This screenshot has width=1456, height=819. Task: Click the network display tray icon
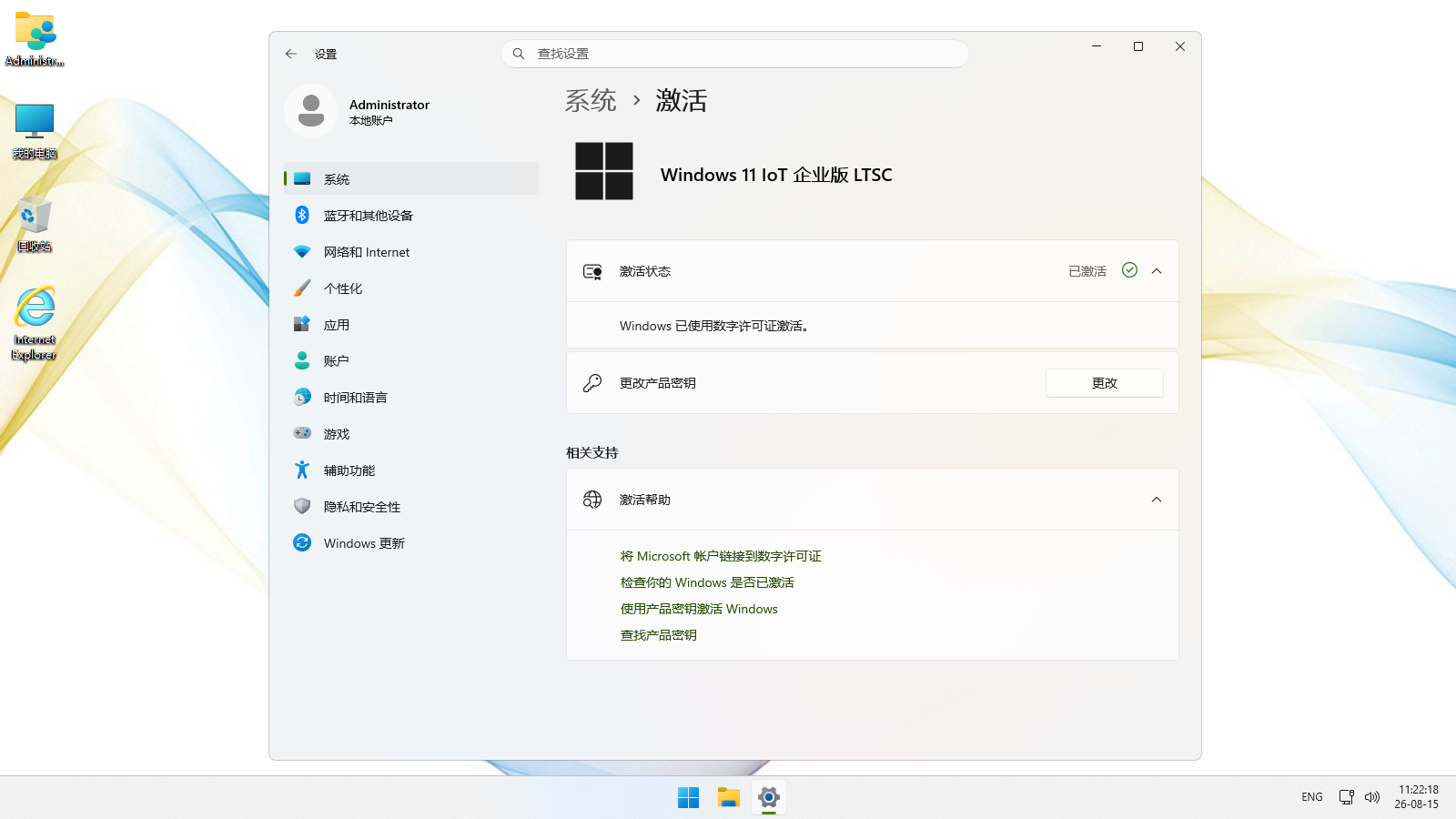point(1347,797)
